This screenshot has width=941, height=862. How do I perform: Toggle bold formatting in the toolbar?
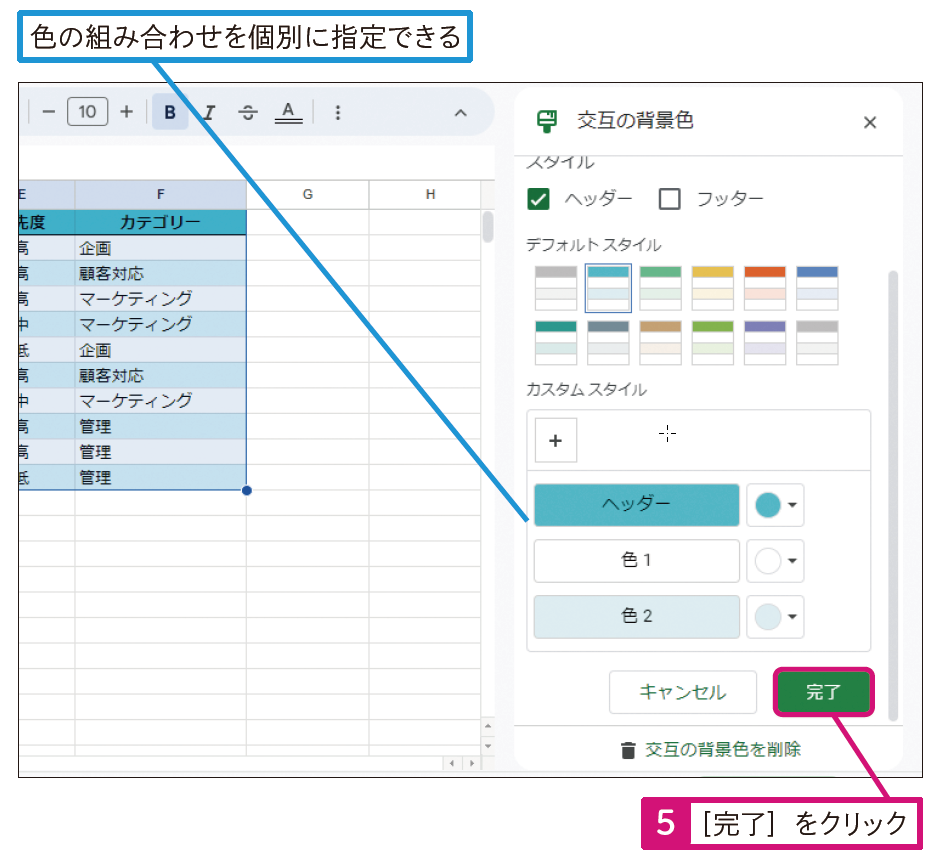(169, 112)
